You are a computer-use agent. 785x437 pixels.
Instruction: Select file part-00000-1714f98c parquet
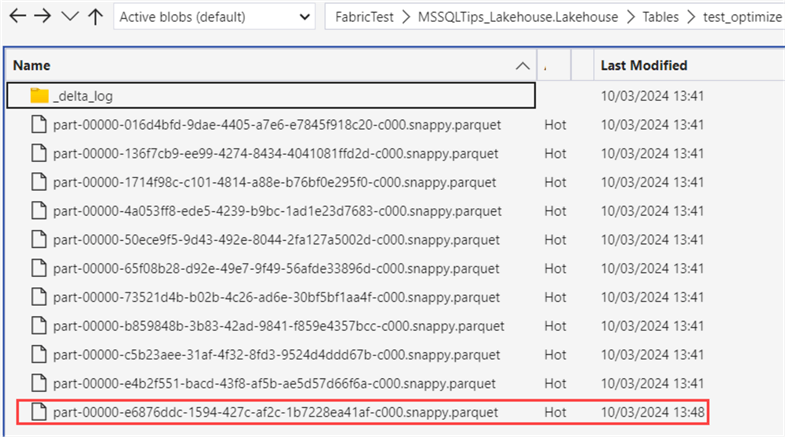coord(274,182)
